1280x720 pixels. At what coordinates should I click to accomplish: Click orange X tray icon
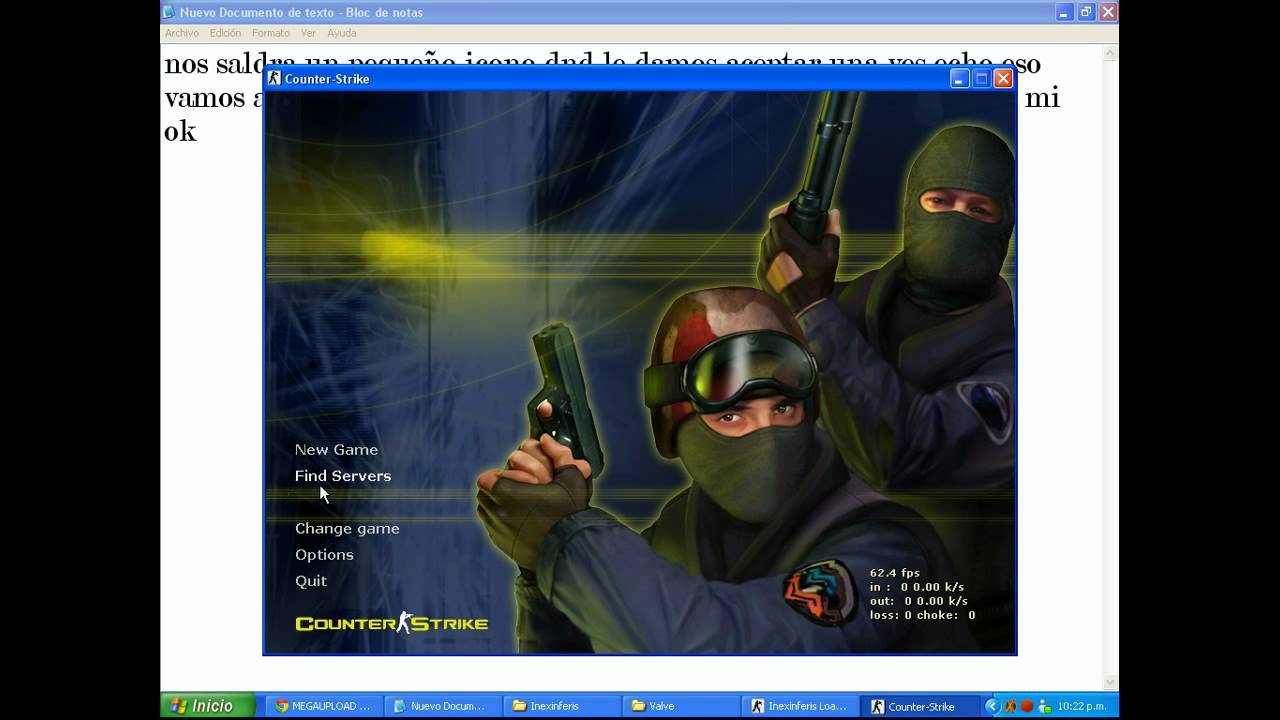coord(1010,706)
